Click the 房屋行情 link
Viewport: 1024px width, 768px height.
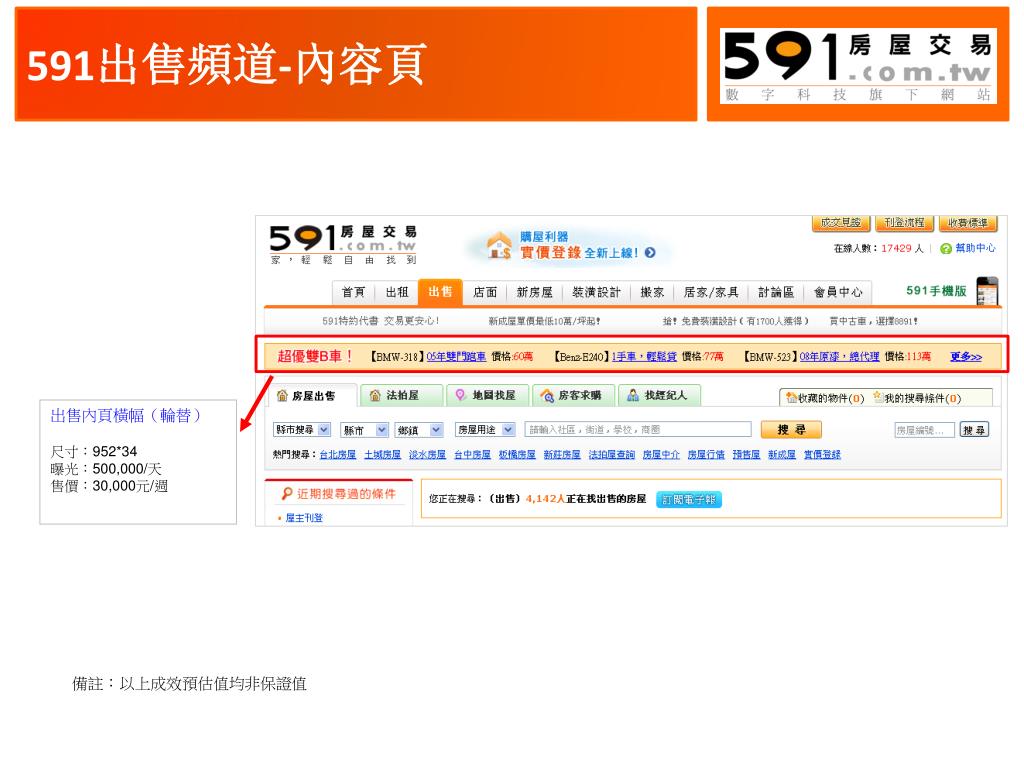706,455
